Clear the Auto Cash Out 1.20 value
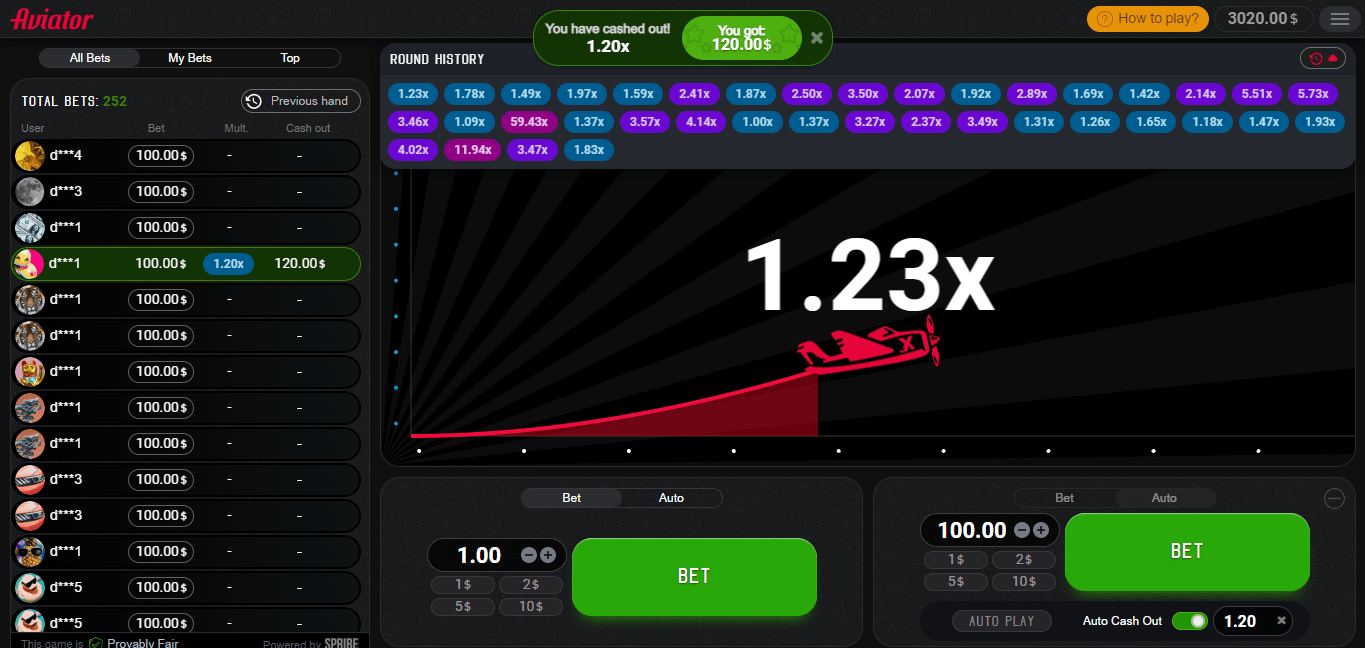The width and height of the screenshot is (1365, 648). click(x=1283, y=620)
